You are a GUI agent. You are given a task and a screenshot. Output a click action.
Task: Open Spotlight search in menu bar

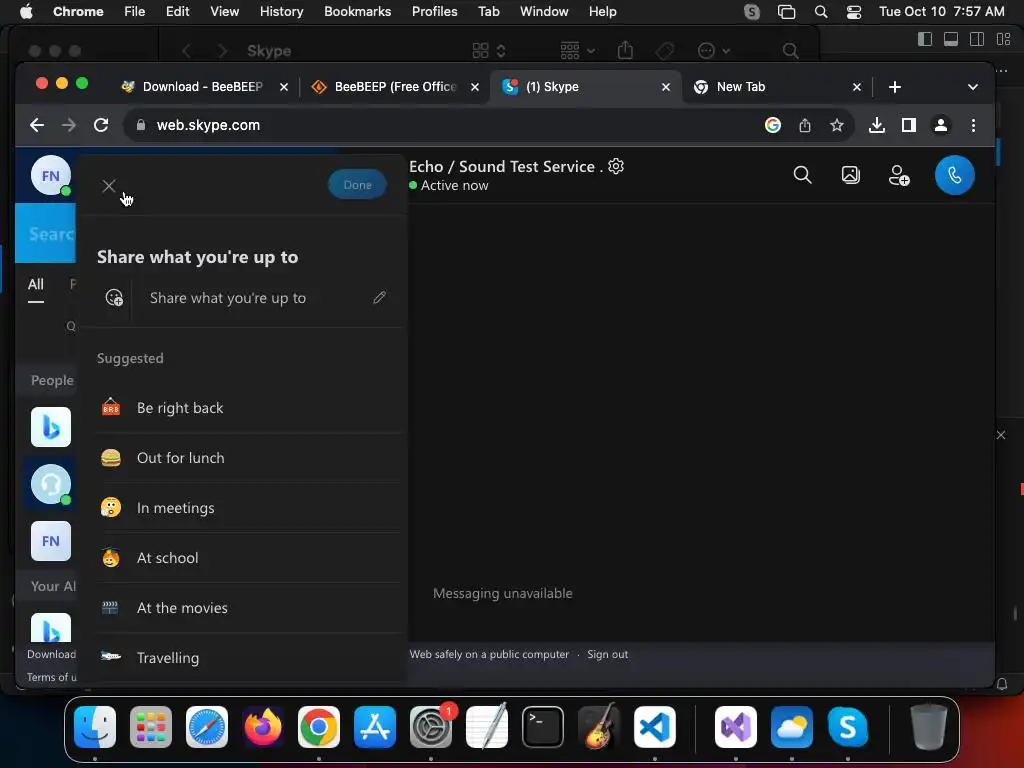coord(821,12)
